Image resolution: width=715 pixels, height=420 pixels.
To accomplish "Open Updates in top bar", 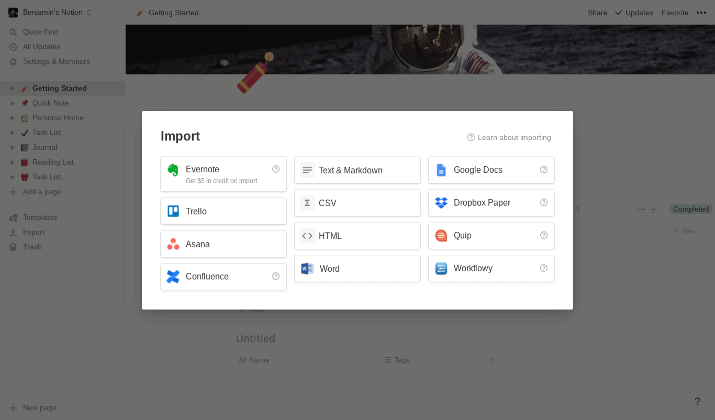I will click(634, 13).
